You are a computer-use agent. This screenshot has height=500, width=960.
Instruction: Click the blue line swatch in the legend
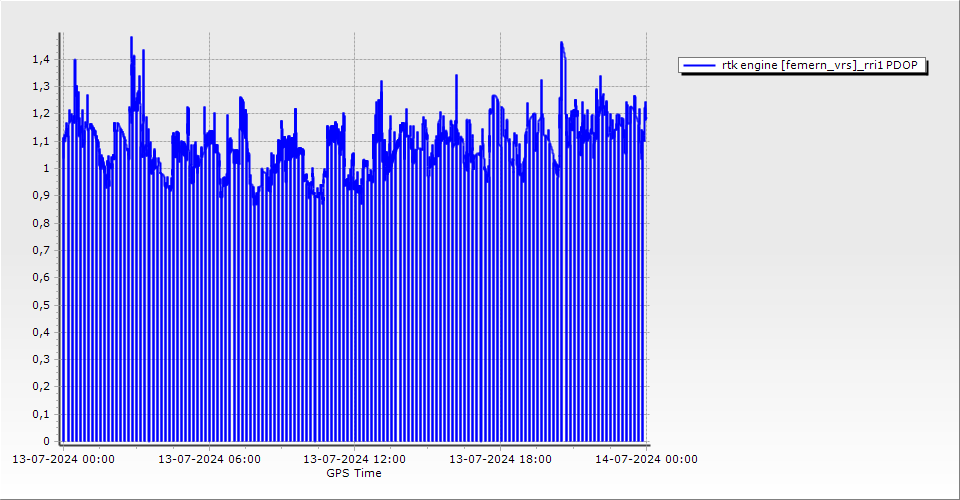(699, 65)
